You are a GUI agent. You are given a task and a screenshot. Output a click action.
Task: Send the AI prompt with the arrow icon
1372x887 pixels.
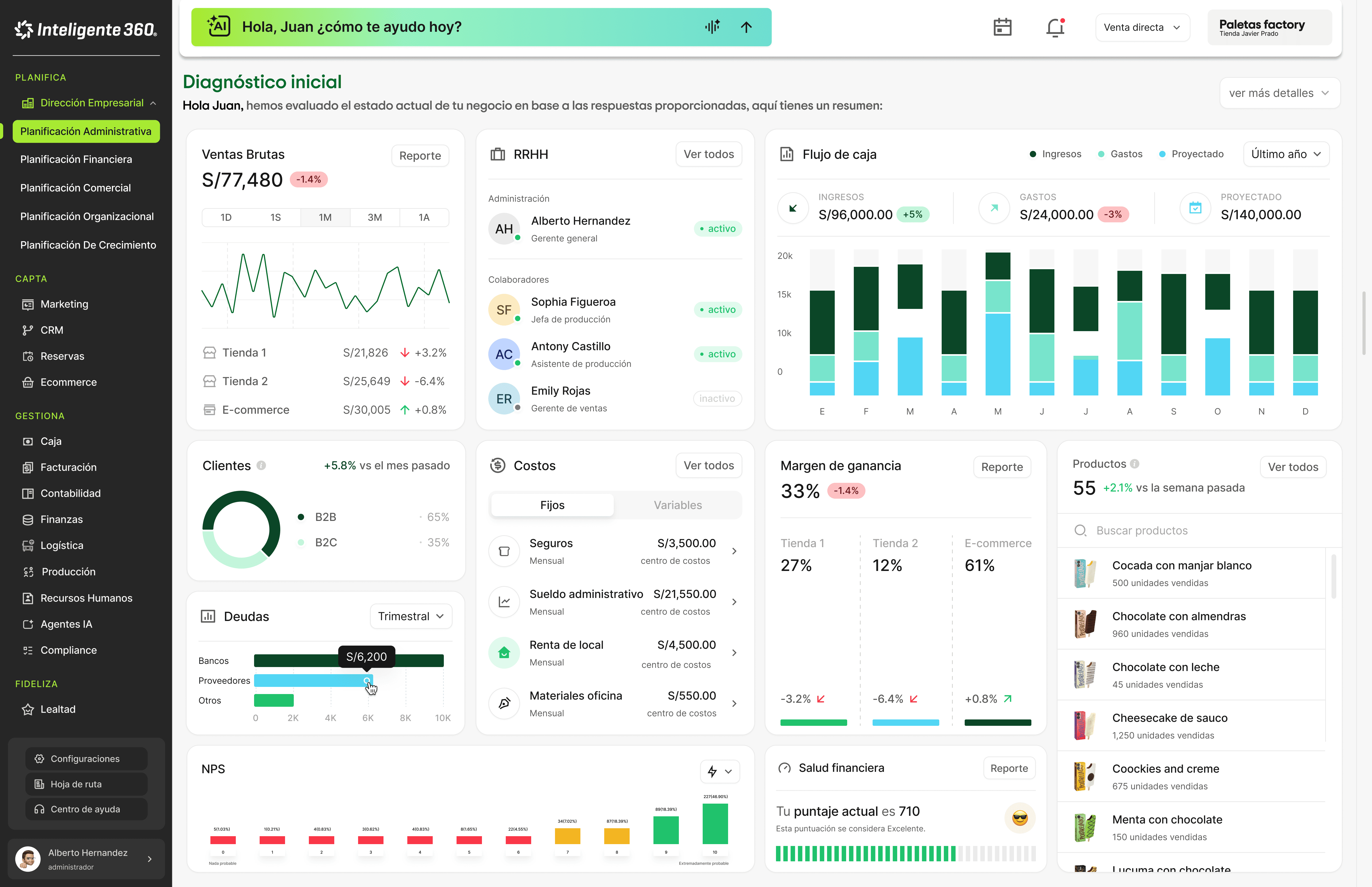746,27
